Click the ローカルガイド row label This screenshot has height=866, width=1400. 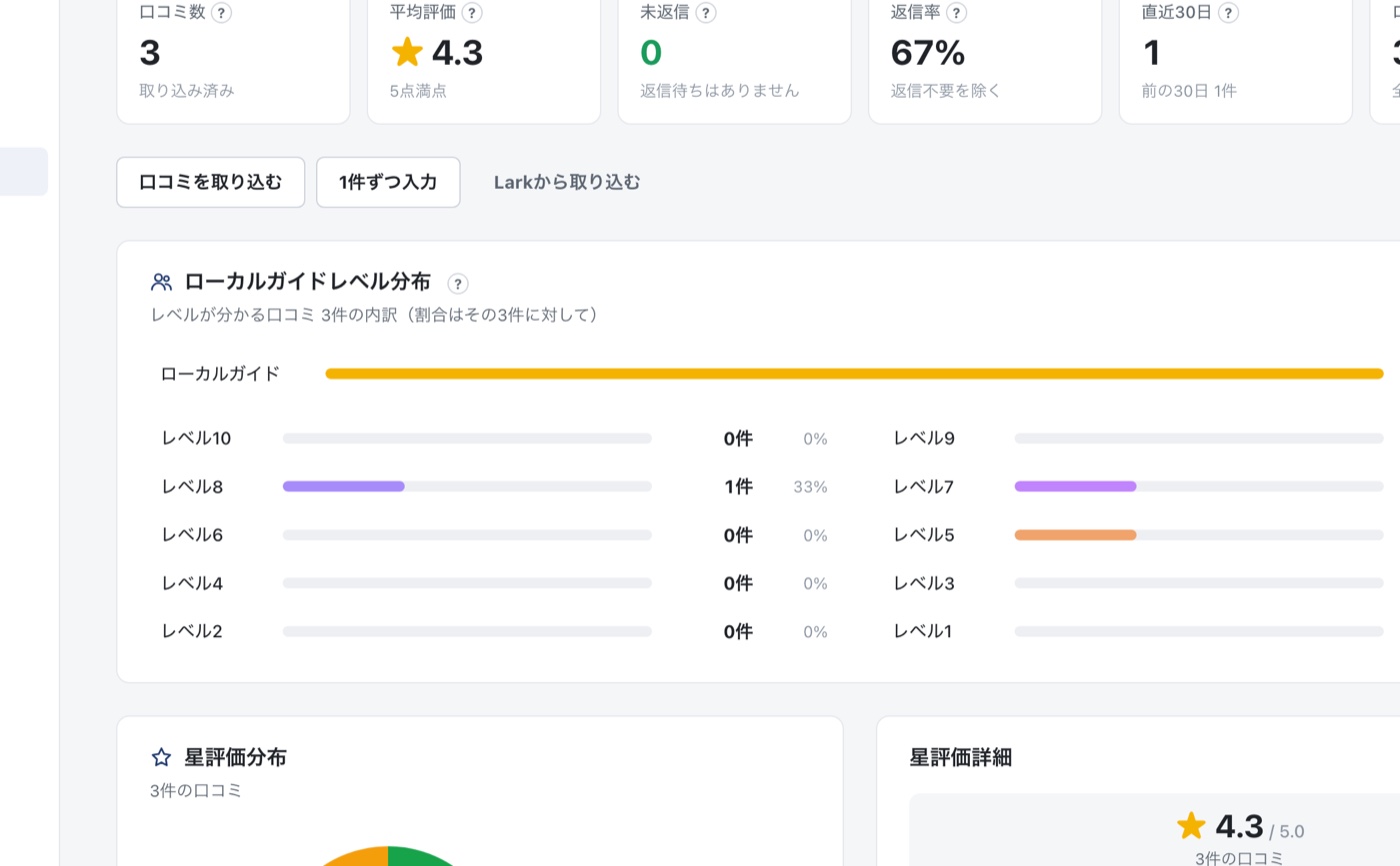pos(220,374)
